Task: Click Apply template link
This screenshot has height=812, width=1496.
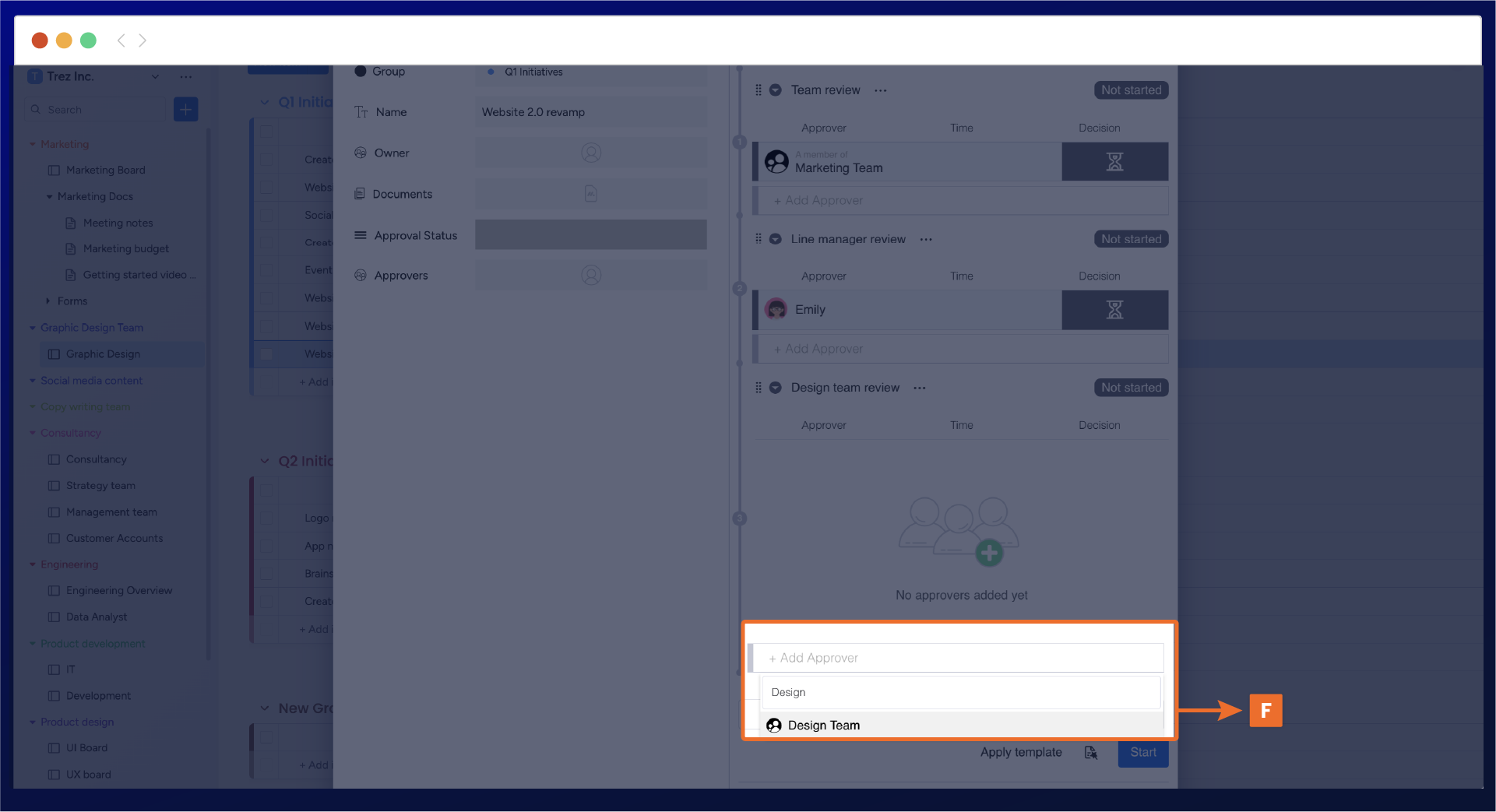Action: point(1020,752)
